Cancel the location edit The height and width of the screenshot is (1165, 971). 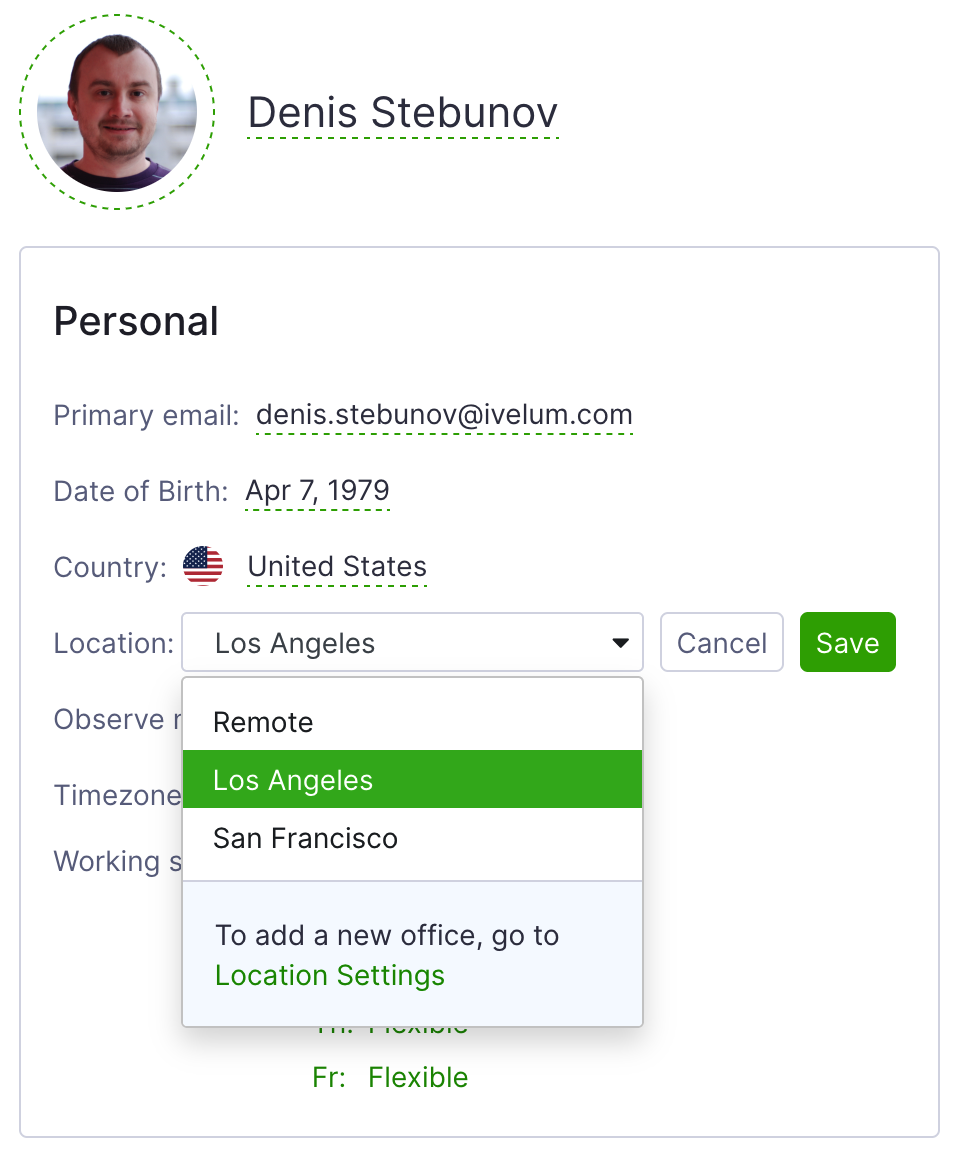[x=721, y=643]
